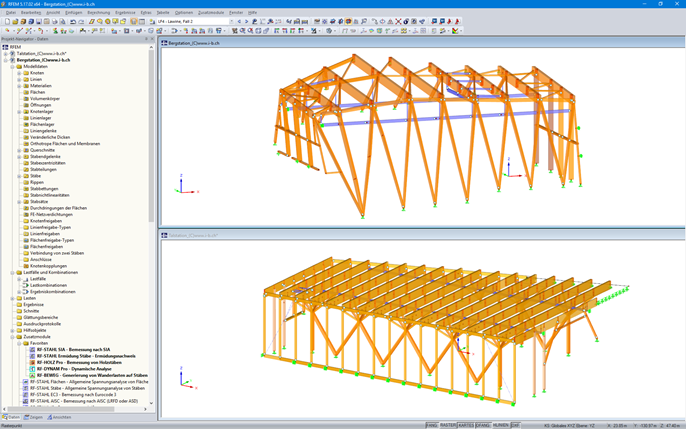The image size is (686, 429).
Task: Click the Print icon in the toolbar
Action: point(55,21)
